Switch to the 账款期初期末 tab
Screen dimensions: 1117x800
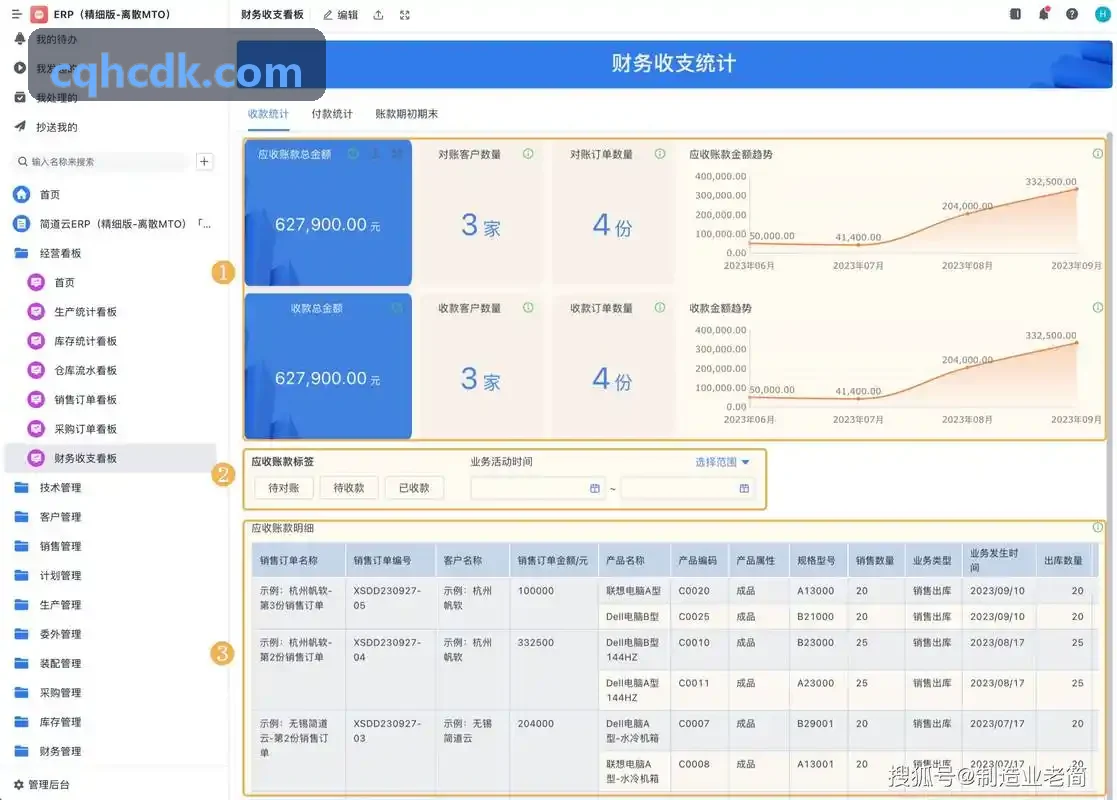click(407, 114)
